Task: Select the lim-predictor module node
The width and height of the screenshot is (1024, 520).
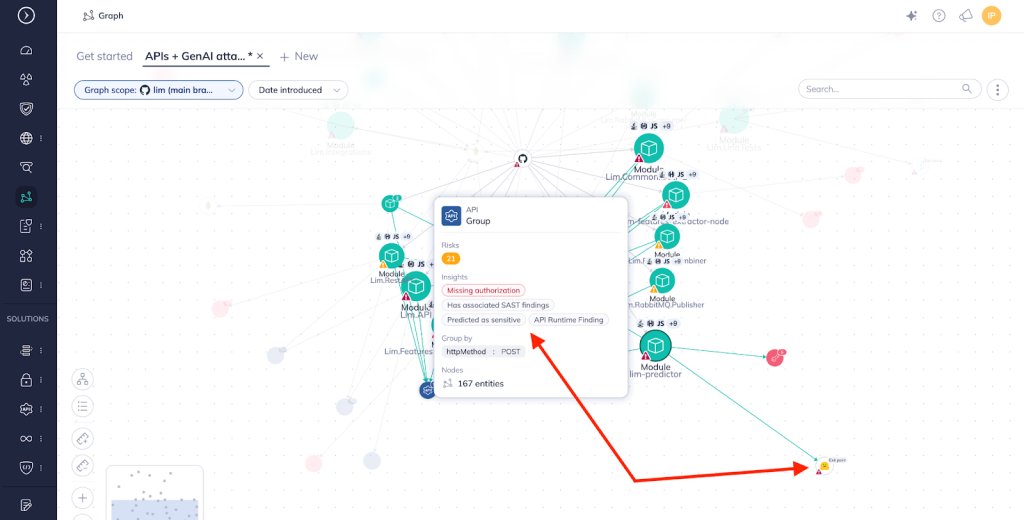Action: [x=655, y=346]
